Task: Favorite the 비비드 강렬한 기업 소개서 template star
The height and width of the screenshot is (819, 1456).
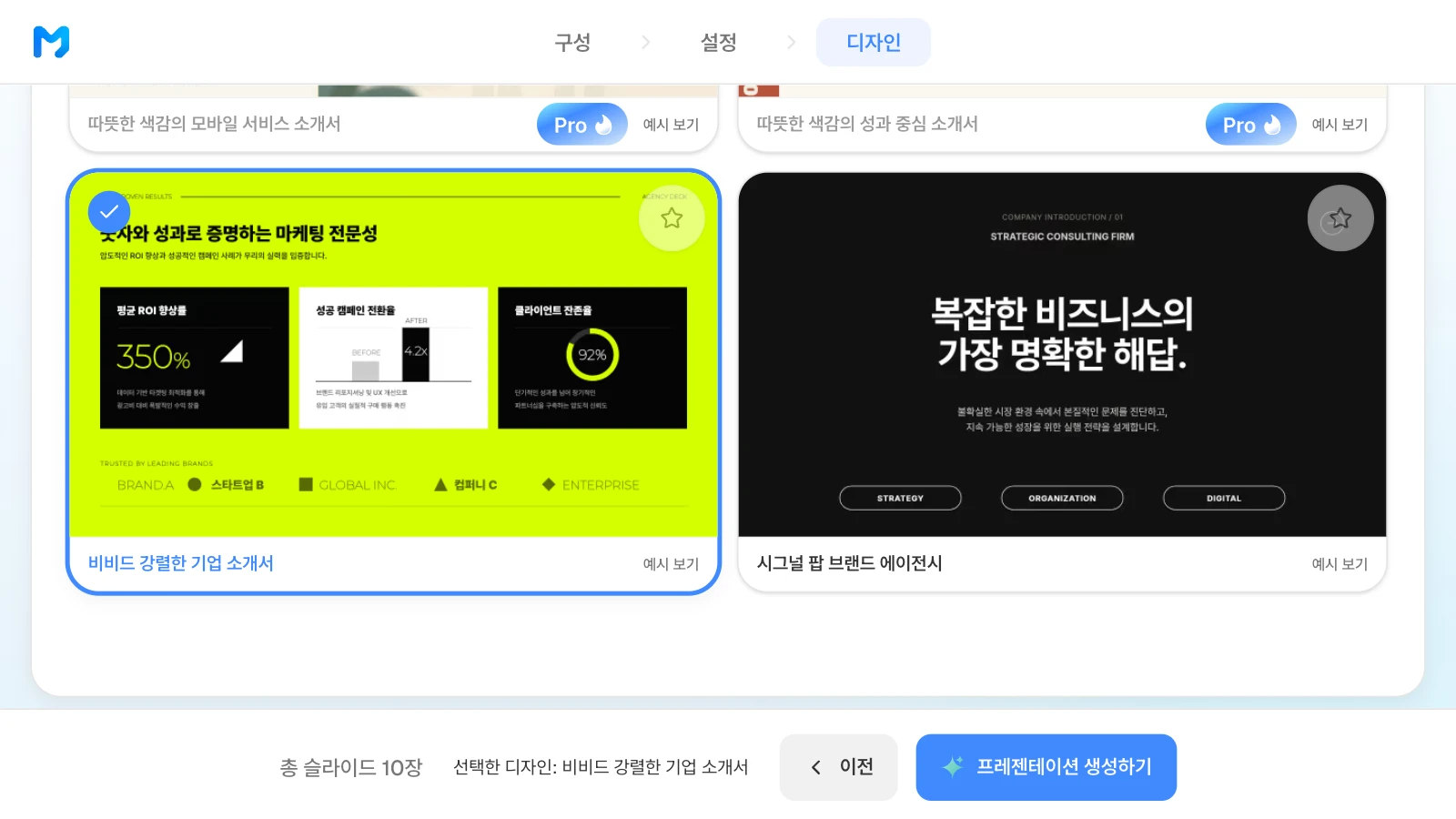Action: point(672,218)
